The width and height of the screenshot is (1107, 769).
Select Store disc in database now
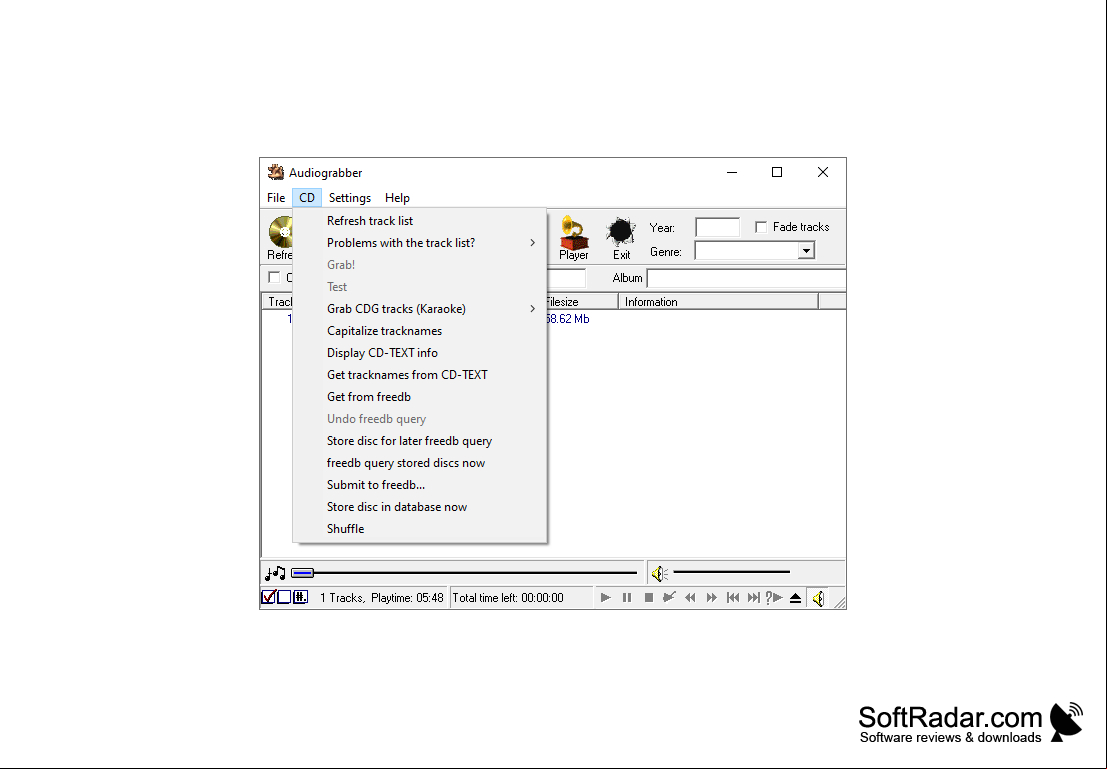coord(419,507)
